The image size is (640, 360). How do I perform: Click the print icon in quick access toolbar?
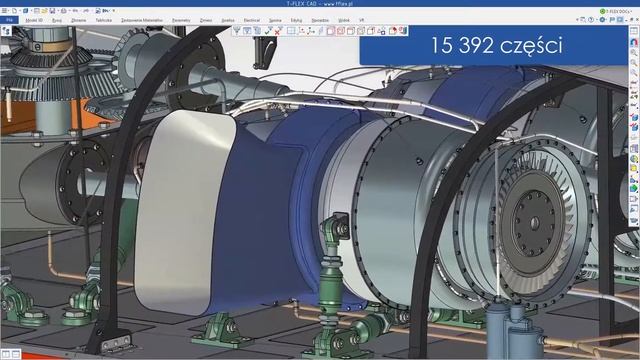tap(63, 11)
